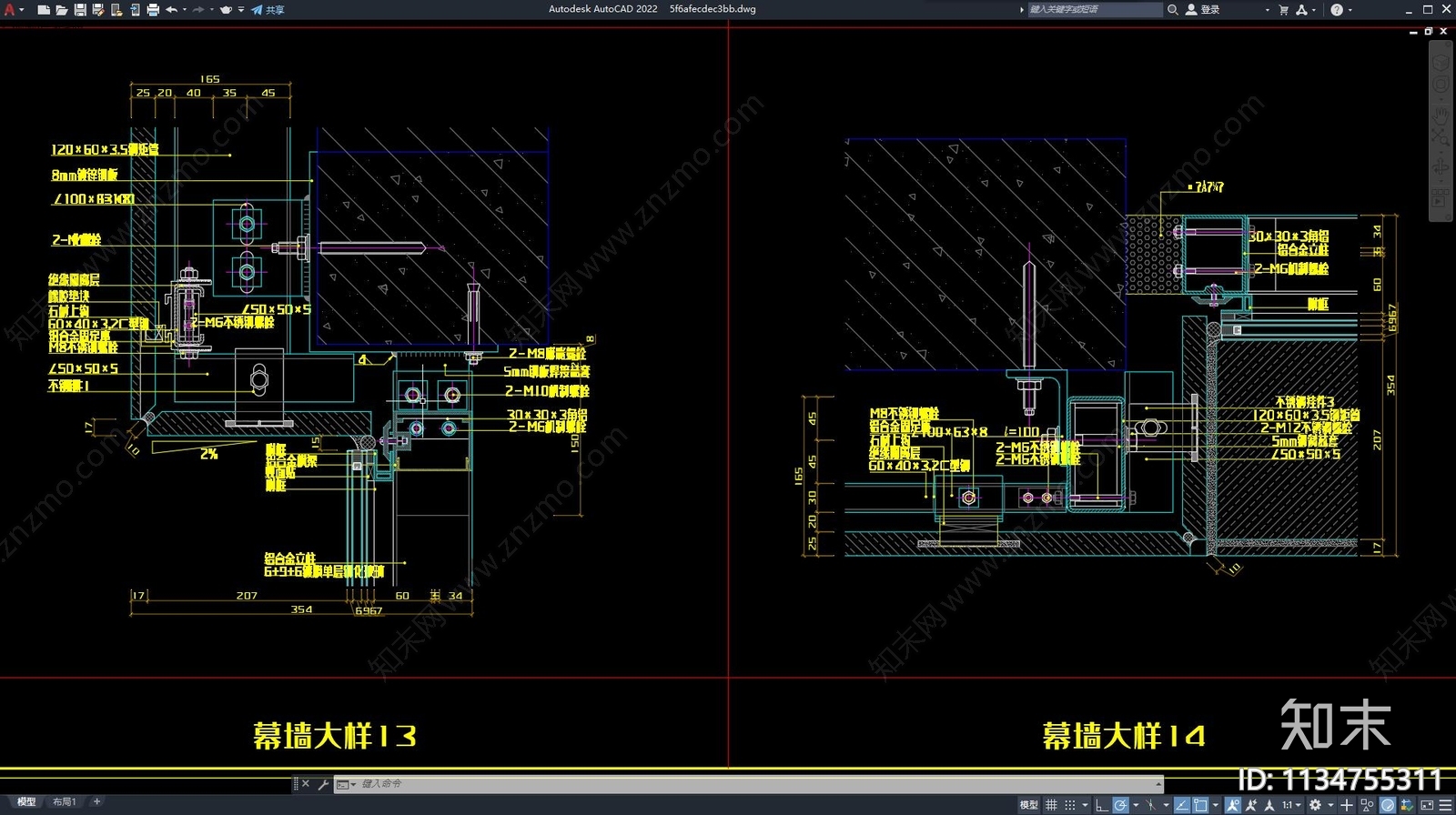Toggle 2D object snap

click(x=1200, y=805)
